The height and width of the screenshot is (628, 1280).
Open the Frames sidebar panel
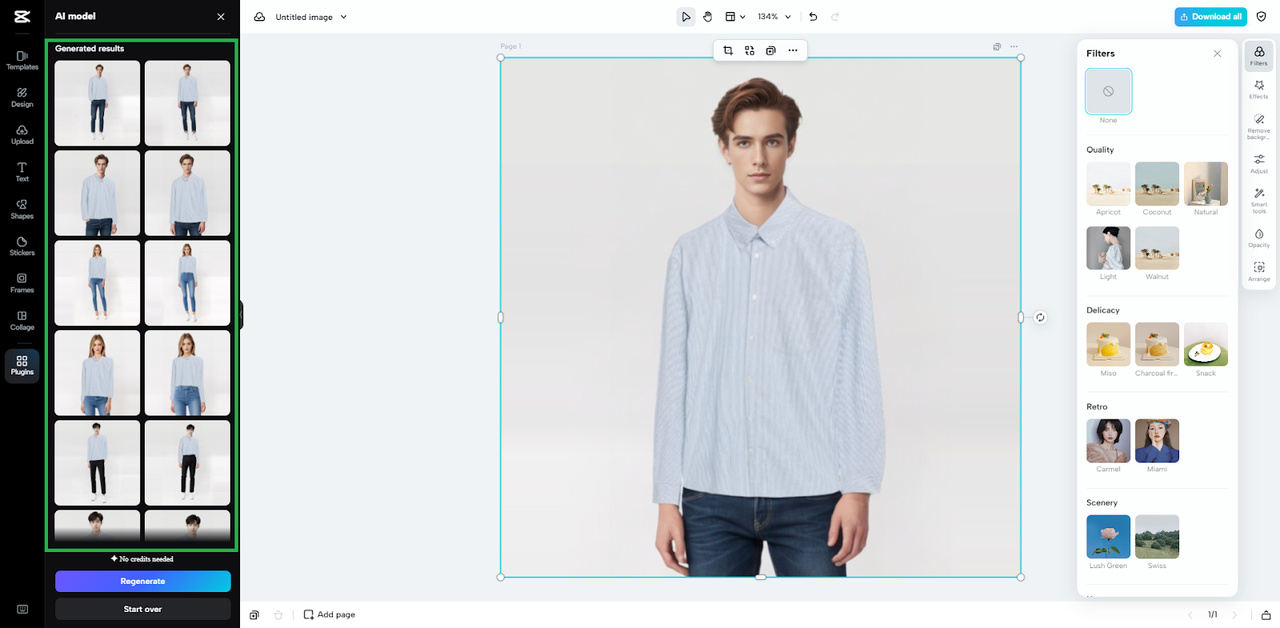[22, 283]
